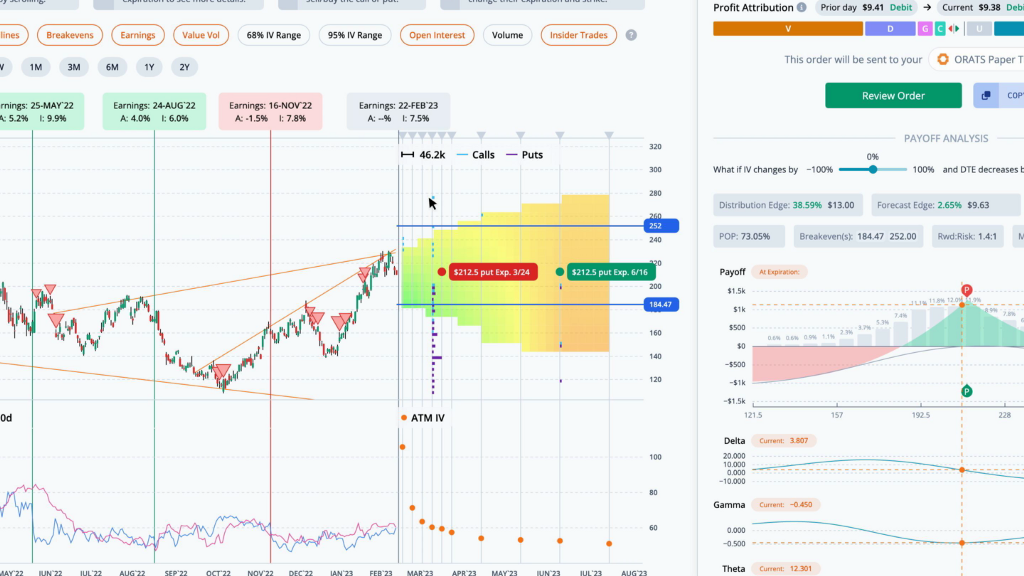This screenshot has height=576, width=1024.
Task: Click the Profit Attribution info icon
Action: pos(801,8)
